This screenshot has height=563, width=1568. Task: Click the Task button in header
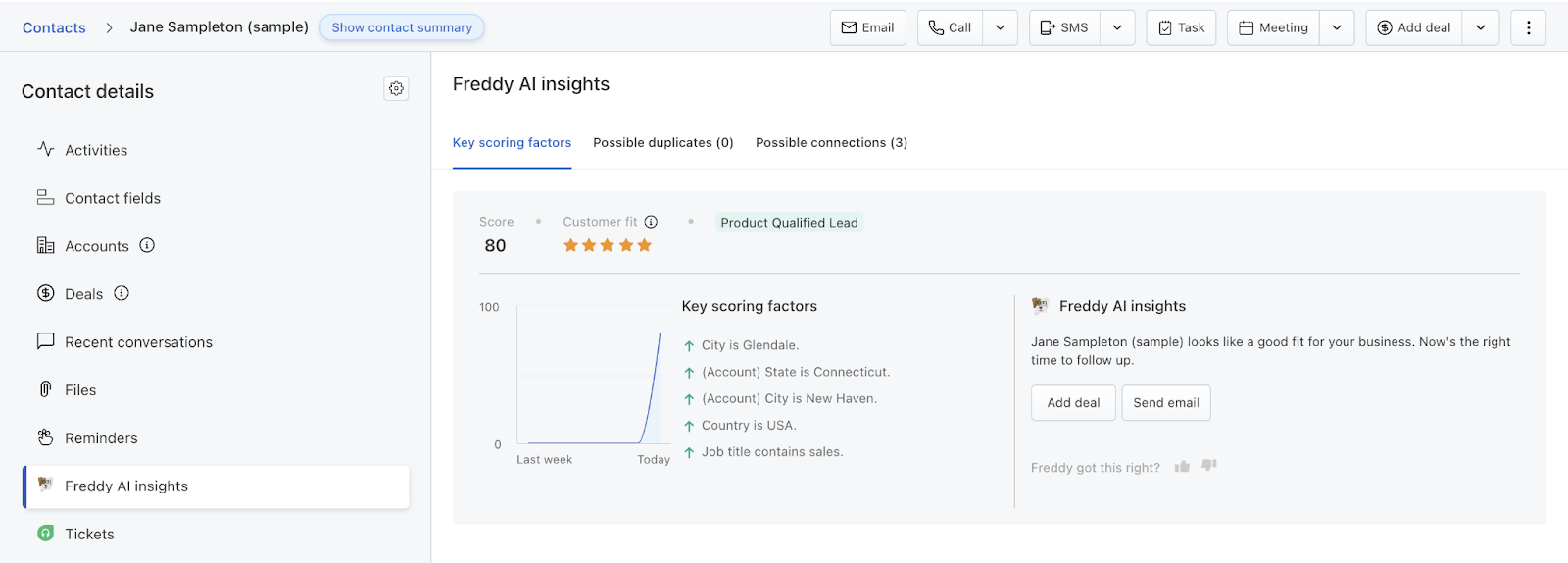pyautogui.click(x=1181, y=27)
